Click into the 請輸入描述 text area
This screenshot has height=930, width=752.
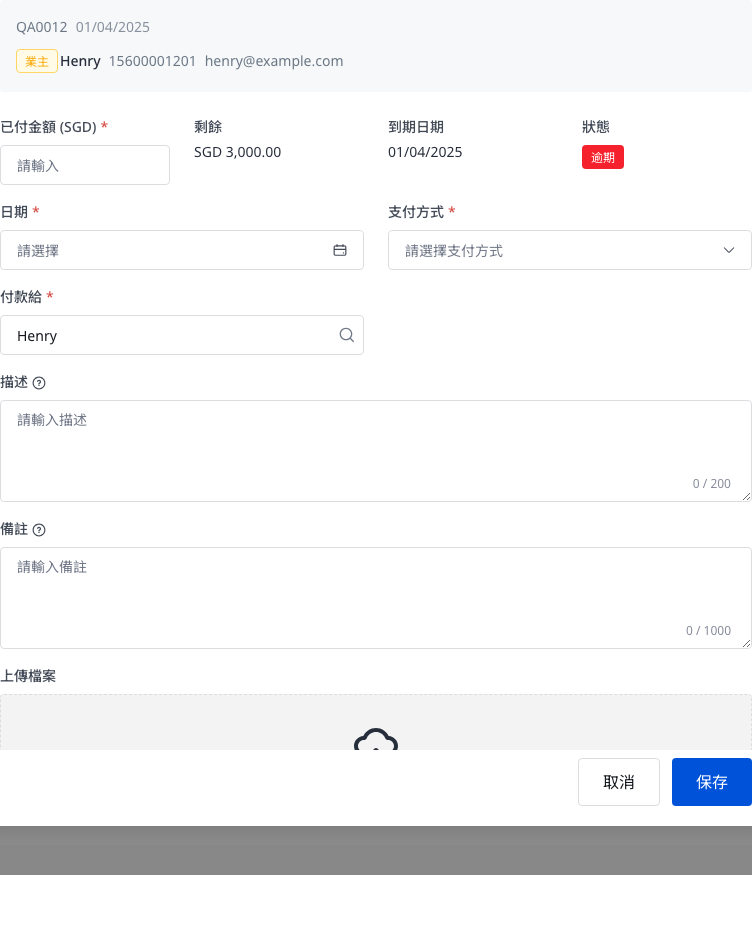point(376,451)
